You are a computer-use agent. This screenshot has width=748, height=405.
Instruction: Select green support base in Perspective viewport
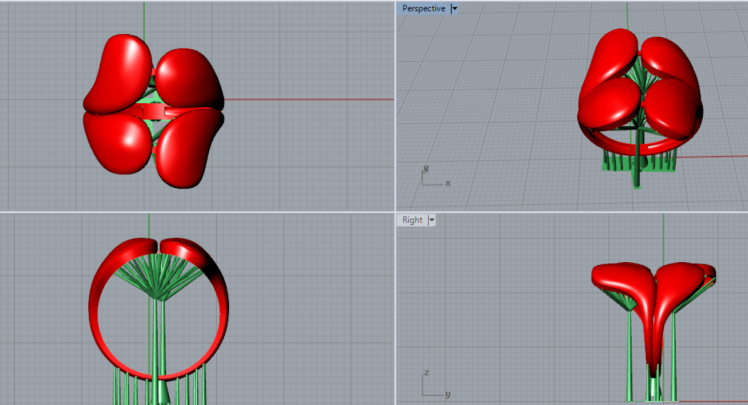pos(640,162)
